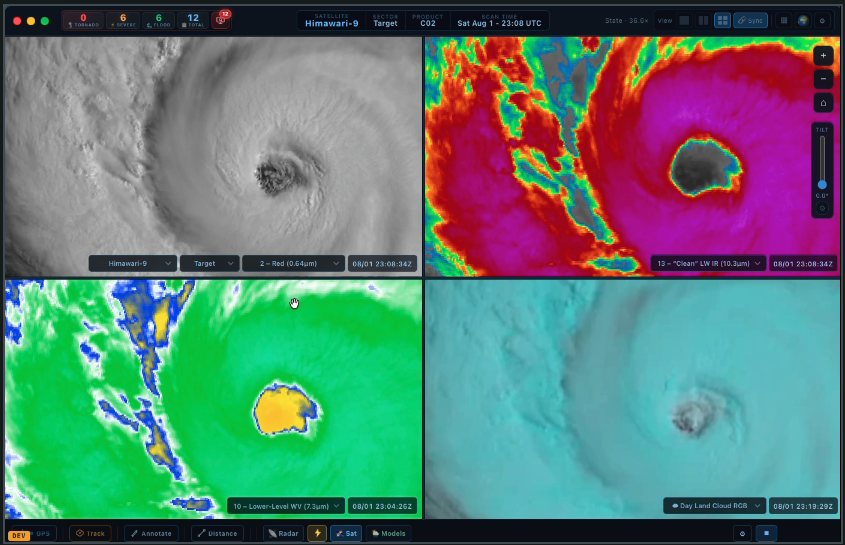Reset map view with the home button
Viewport: 845px width, 545px height.
coord(823,103)
